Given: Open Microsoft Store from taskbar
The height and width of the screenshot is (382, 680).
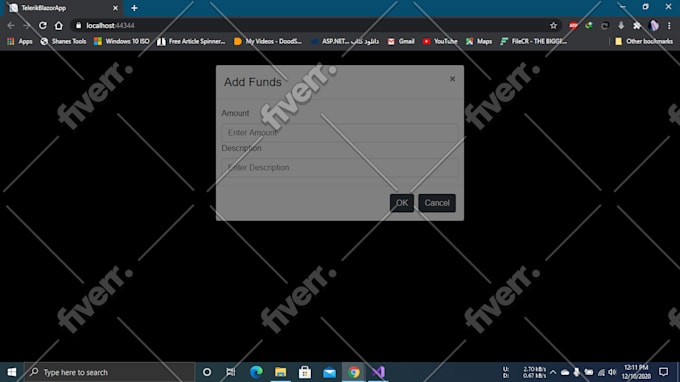Looking at the screenshot, I should pos(305,372).
